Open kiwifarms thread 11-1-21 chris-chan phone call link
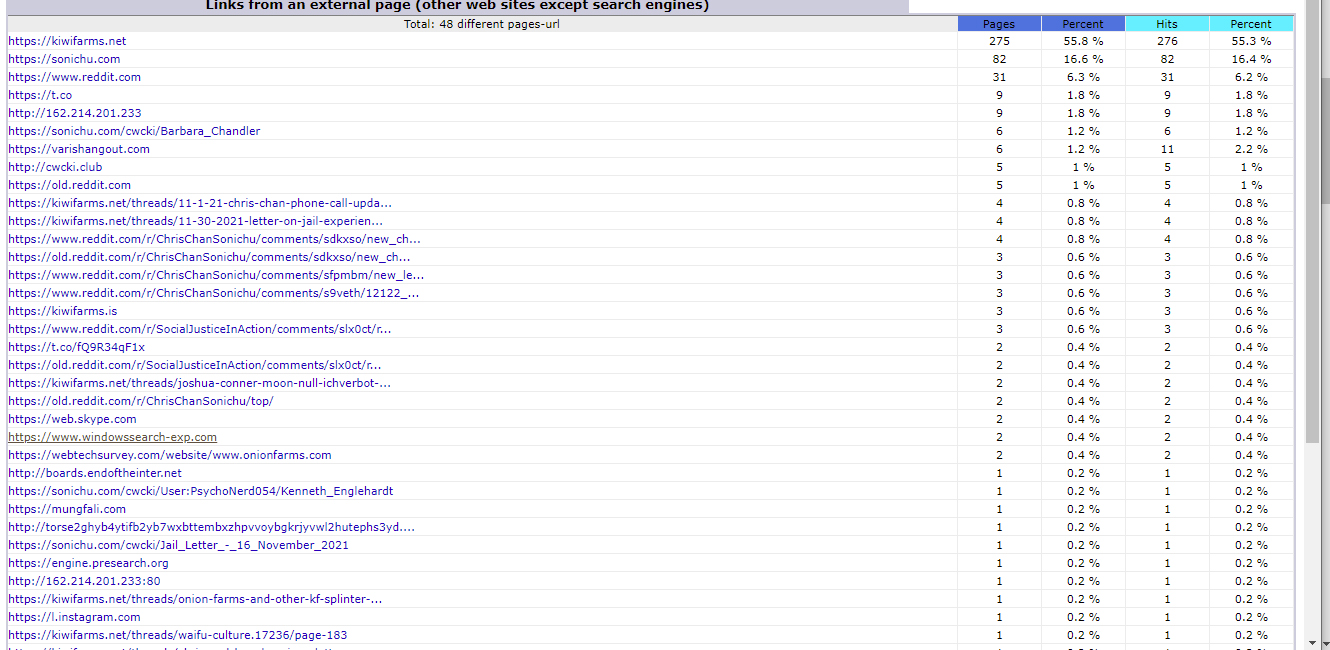1330x650 pixels. 200,203
